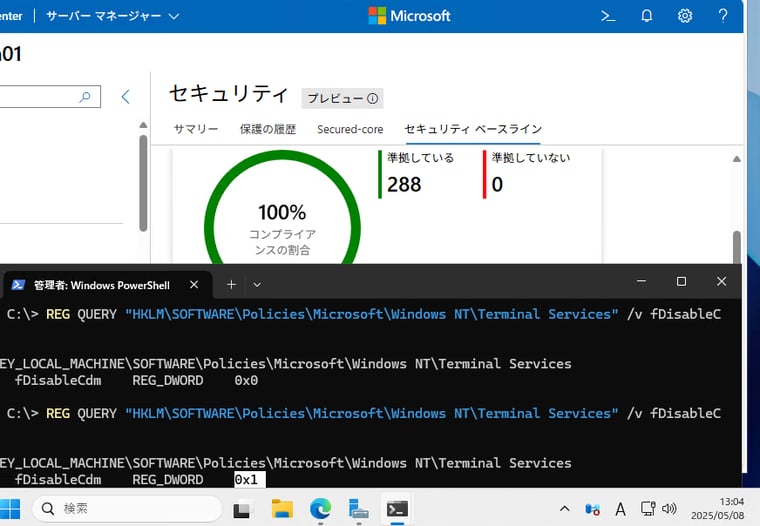The height and width of the screenshot is (526, 760).
Task: Open Terminal icon on taskbar
Action: pyautogui.click(x=397, y=509)
